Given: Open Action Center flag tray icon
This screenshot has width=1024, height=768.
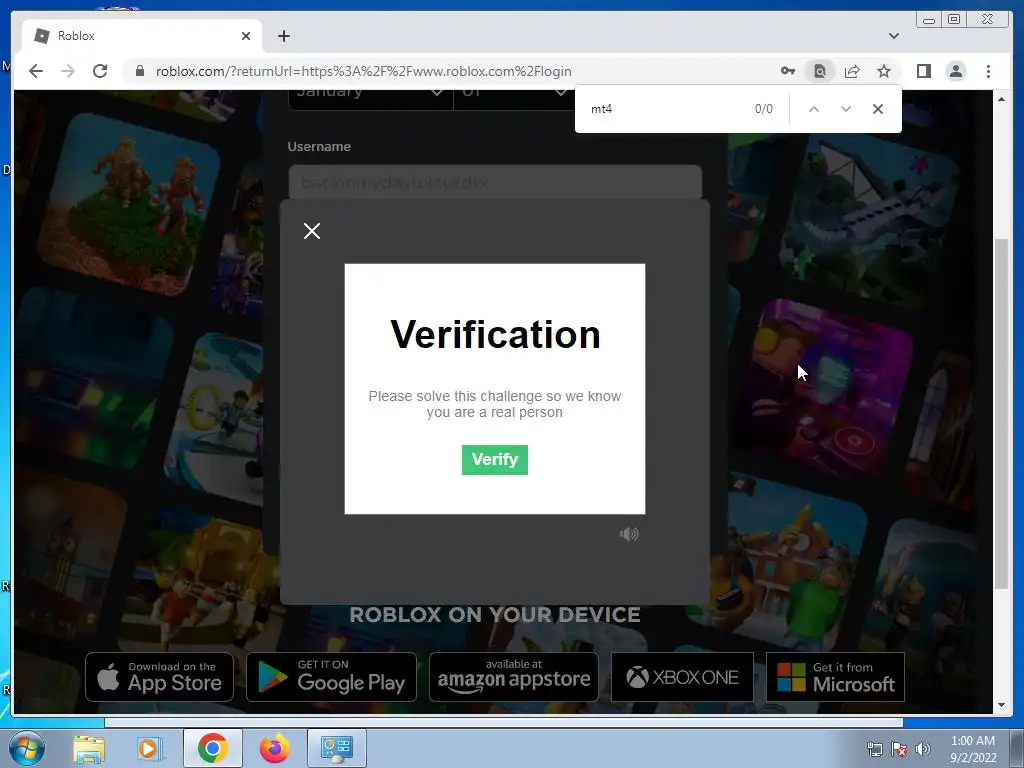Looking at the screenshot, I should coord(899,749).
